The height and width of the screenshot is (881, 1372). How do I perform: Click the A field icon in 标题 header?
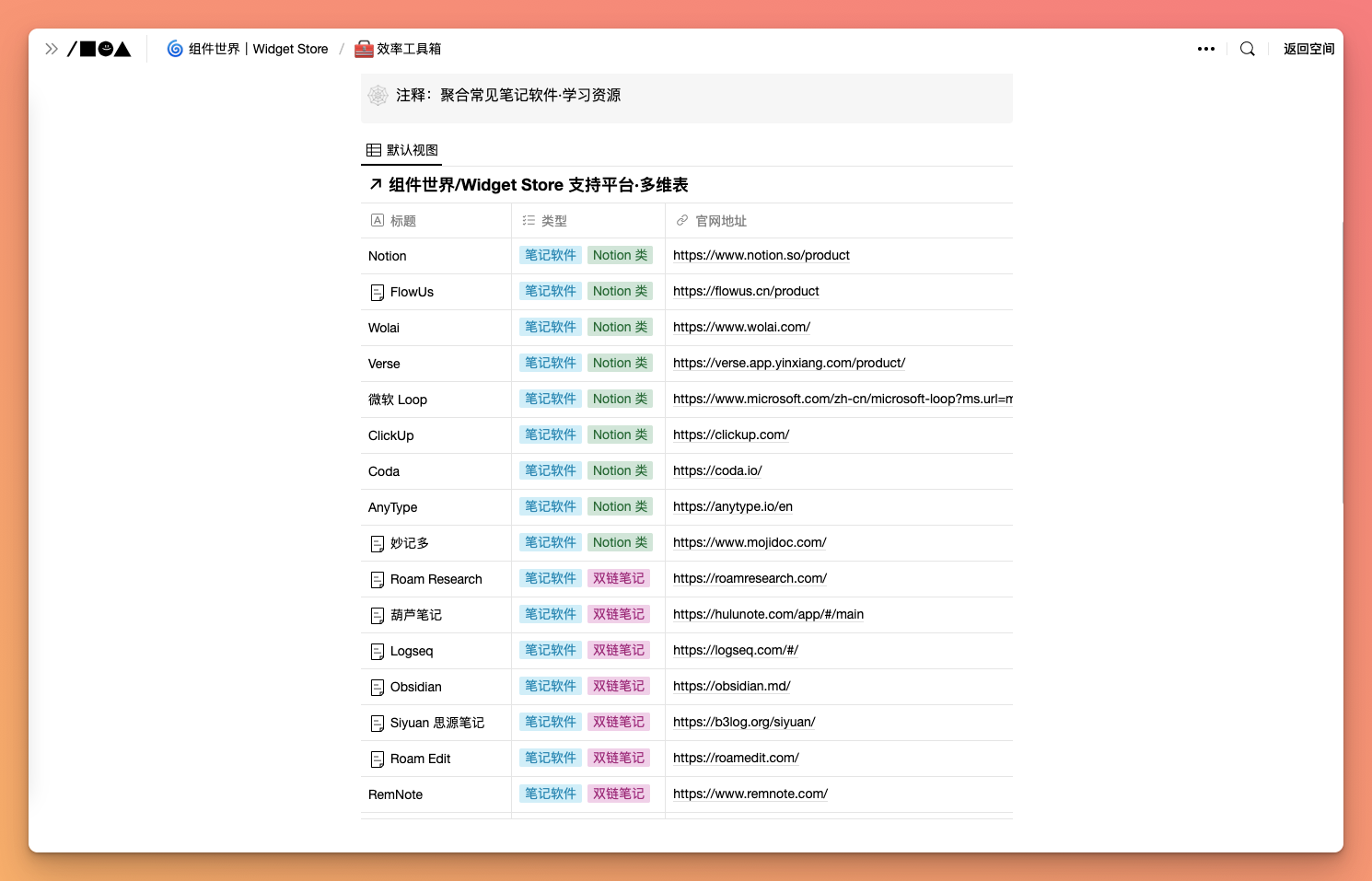point(377,220)
